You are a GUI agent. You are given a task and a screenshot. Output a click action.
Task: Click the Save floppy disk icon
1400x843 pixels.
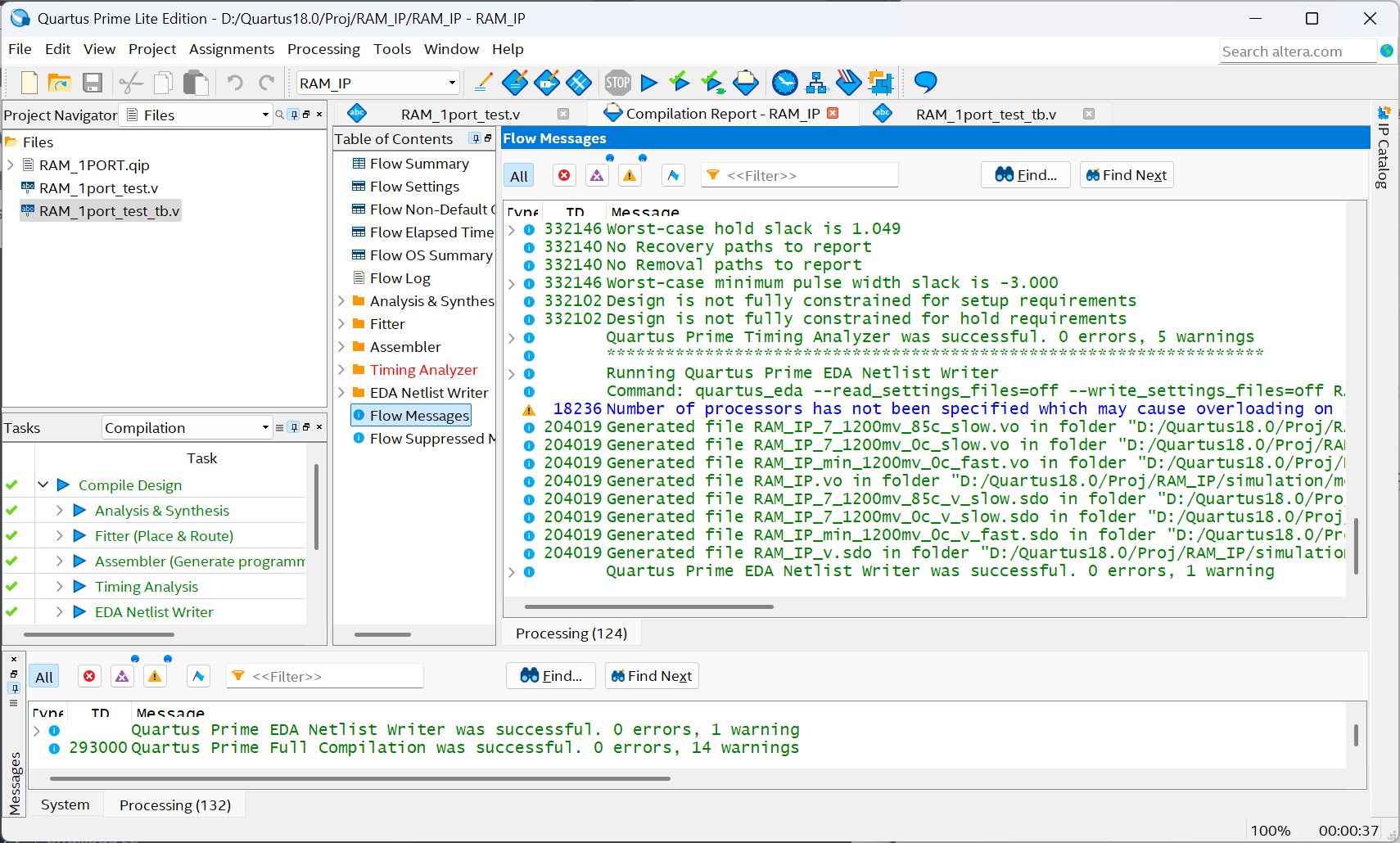pos(93,83)
